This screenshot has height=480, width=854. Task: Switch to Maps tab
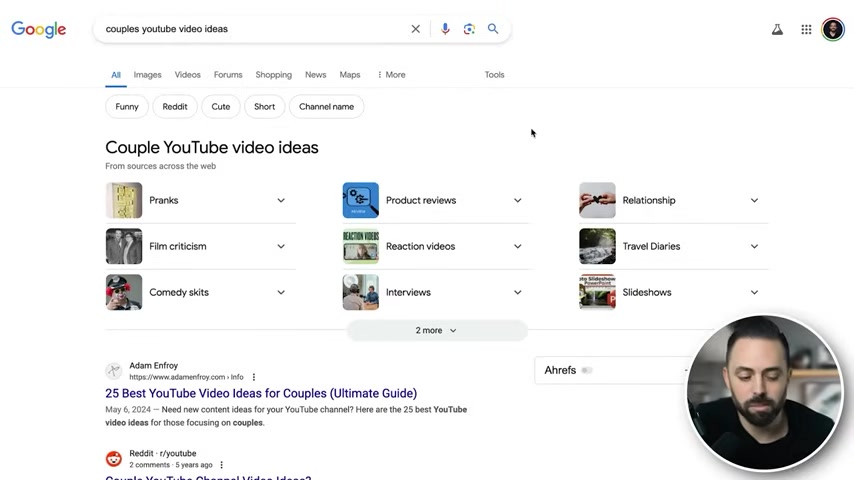tap(350, 75)
